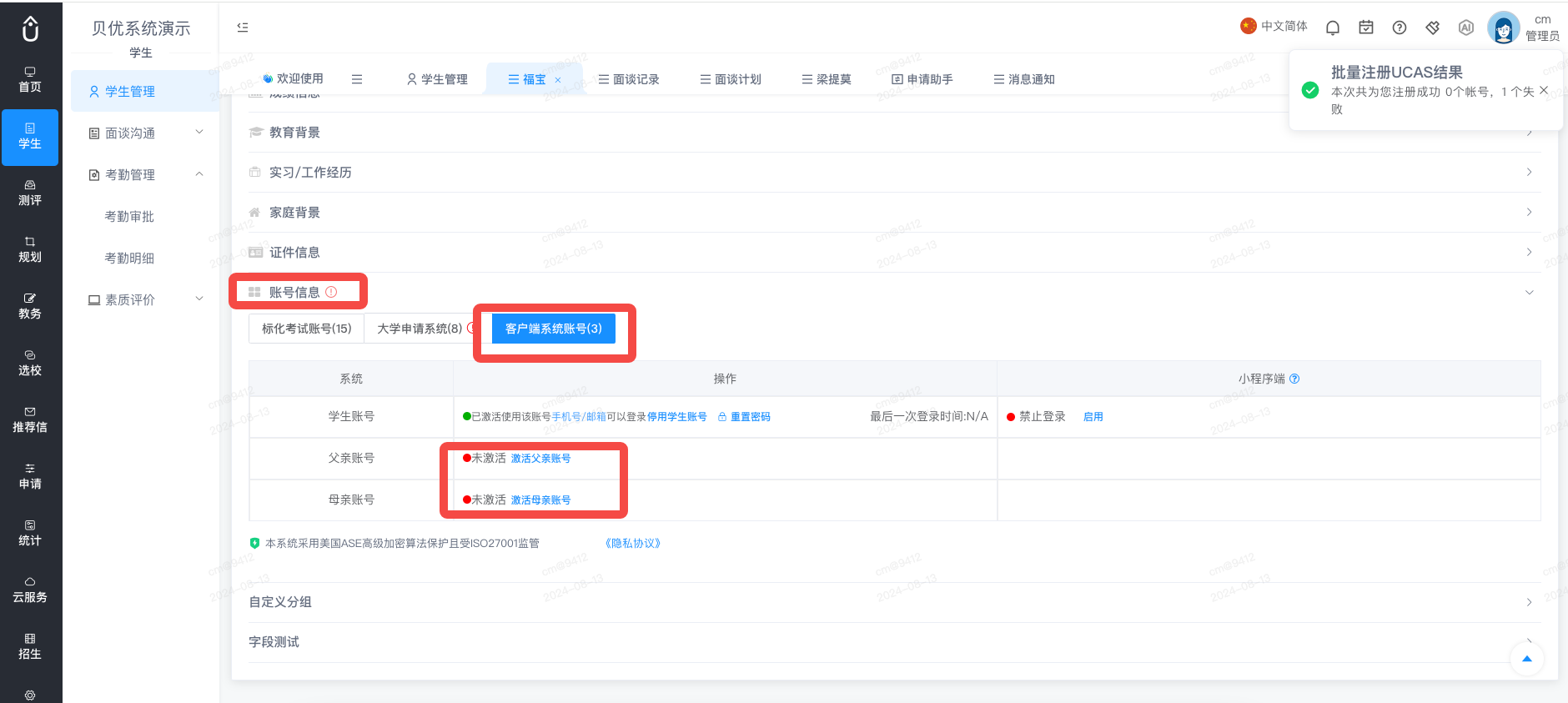Close the 福宝 tab
This screenshot has height=703, width=1568.
coord(558,80)
